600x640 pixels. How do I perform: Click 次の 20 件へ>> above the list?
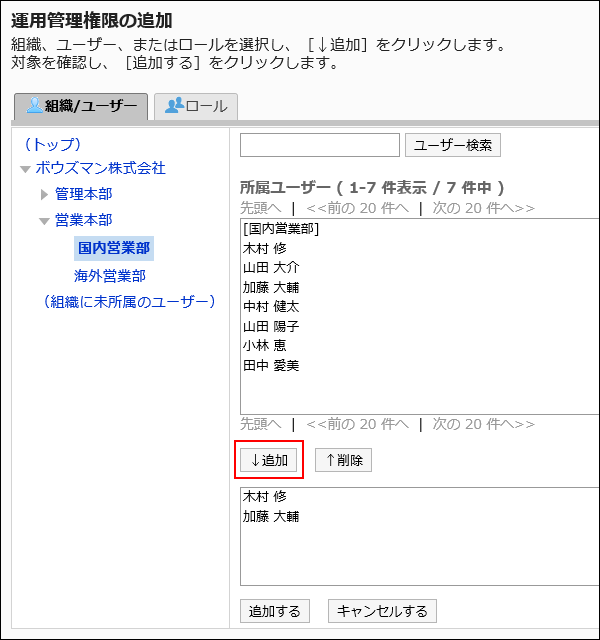[x=484, y=208]
